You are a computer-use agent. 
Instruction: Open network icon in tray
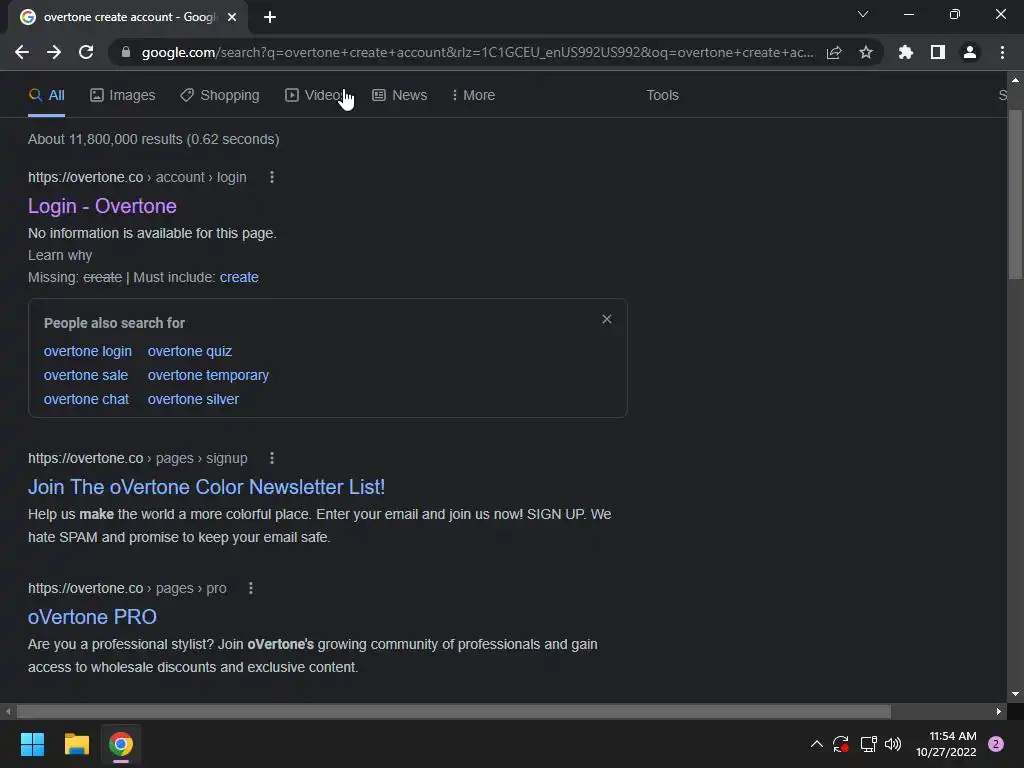click(x=868, y=744)
